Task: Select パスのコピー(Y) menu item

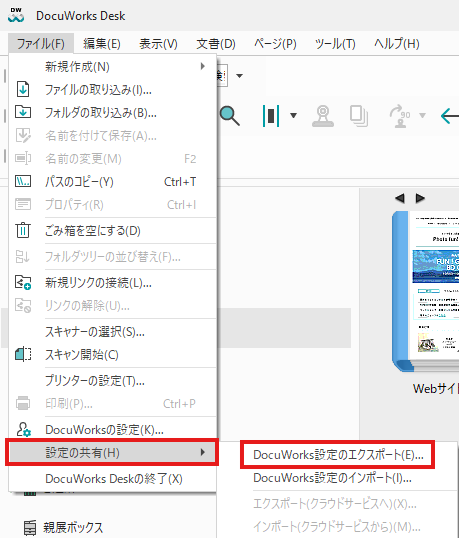Action: coord(113,182)
